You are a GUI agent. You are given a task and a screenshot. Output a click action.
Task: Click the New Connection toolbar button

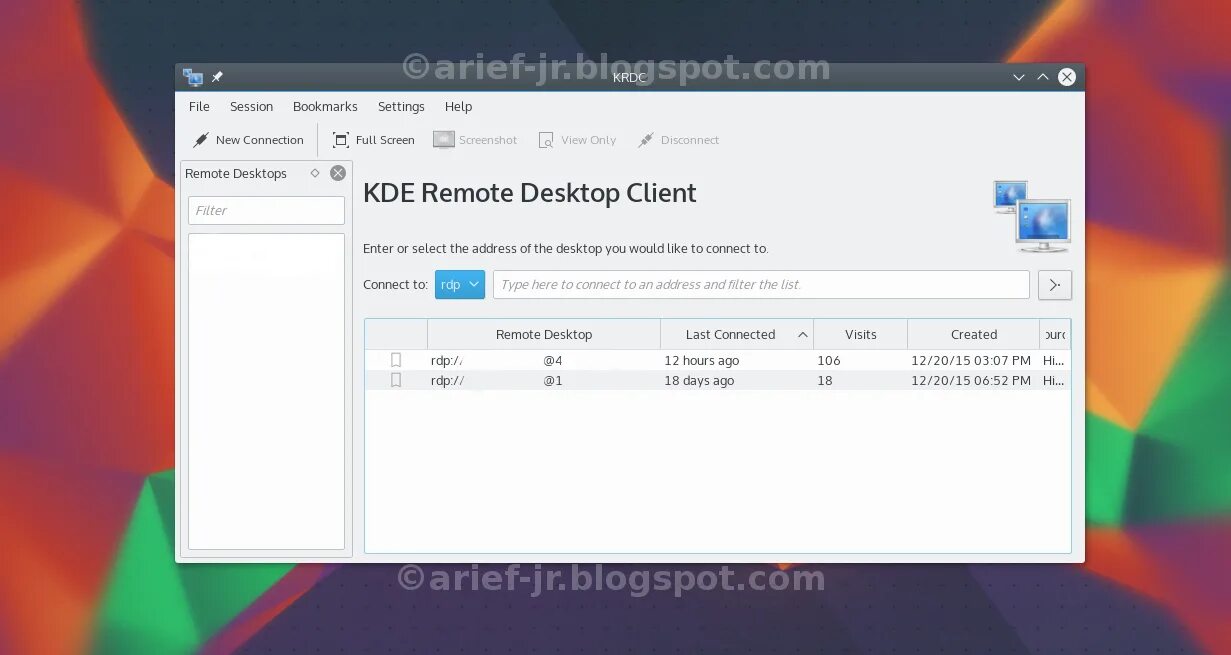[248, 140]
